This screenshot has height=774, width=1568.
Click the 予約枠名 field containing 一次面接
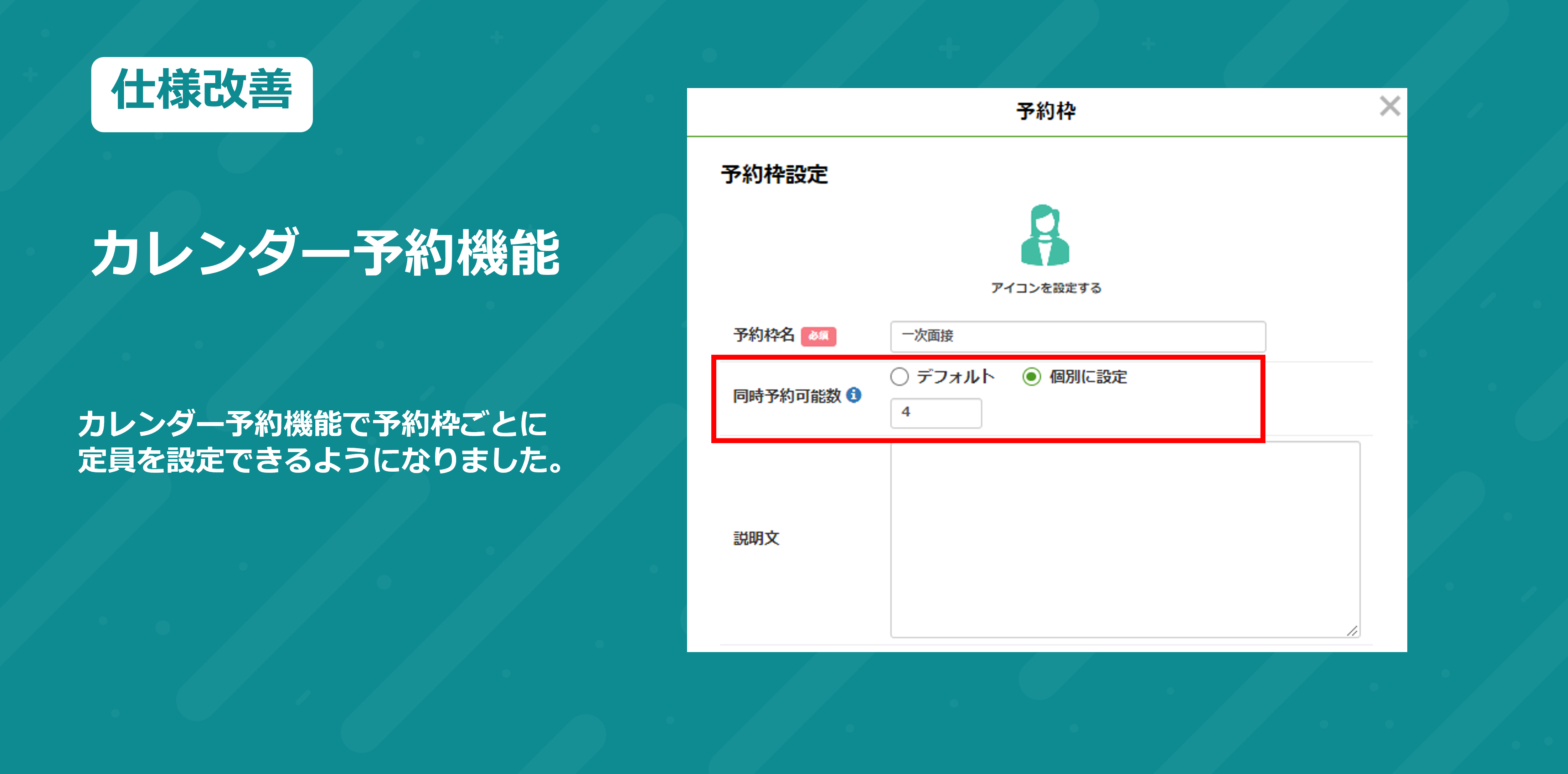click(x=1077, y=336)
